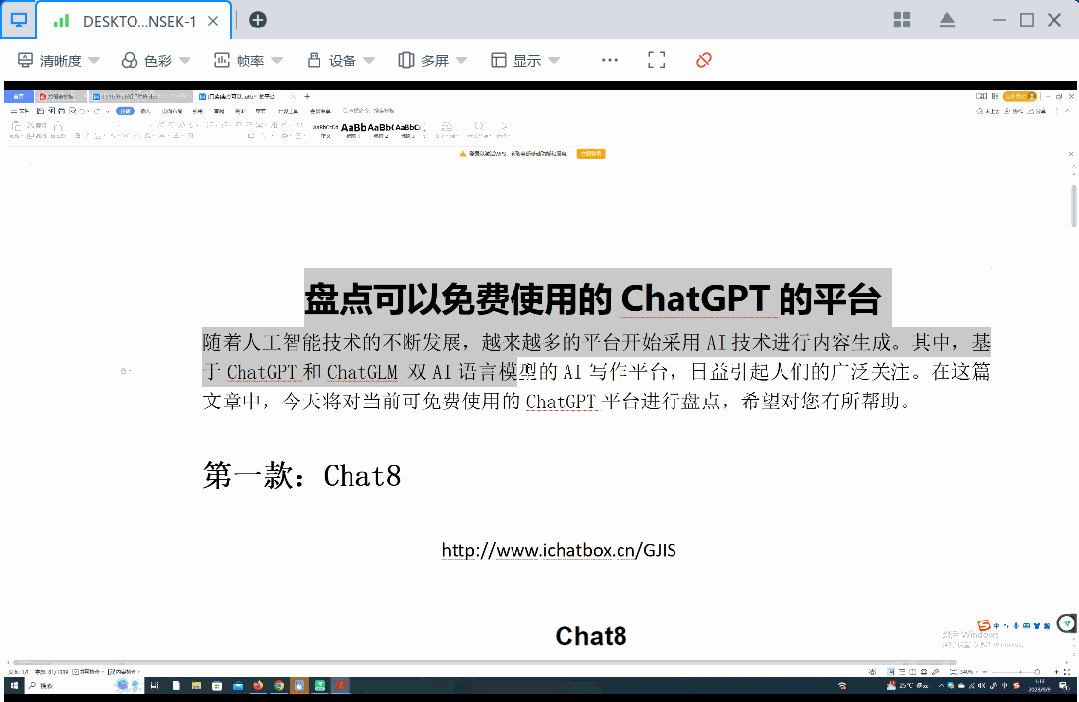Image resolution: width=1079 pixels, height=702 pixels.
Task: Click the remote Windows Start button
Action: [x=14, y=685]
